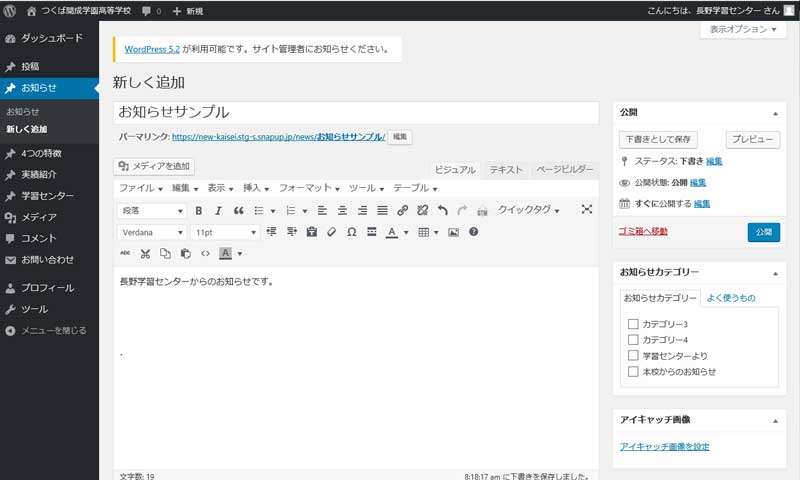Open the 段落 paragraph format dropdown

[152, 211]
